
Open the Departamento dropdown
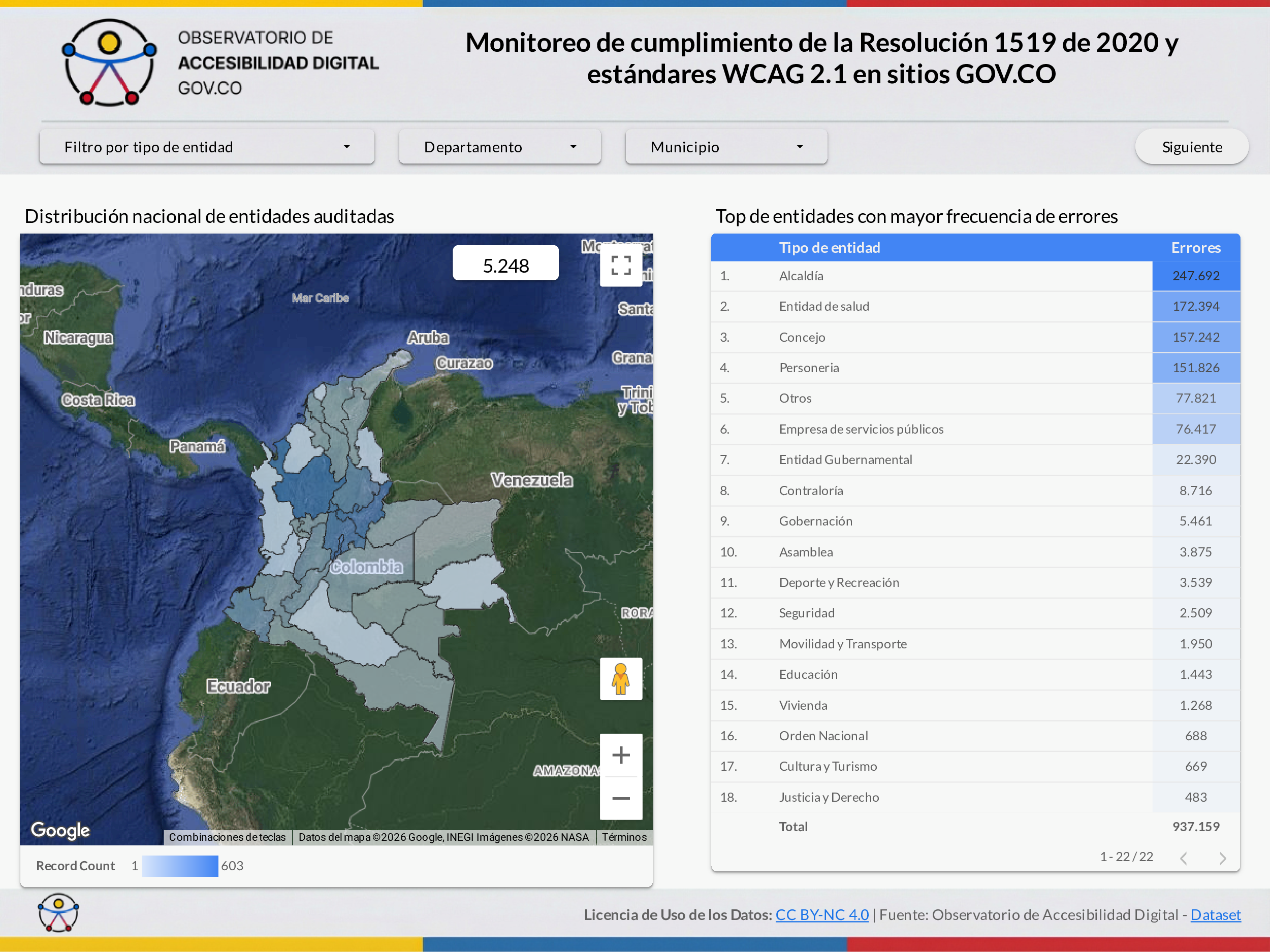(499, 147)
